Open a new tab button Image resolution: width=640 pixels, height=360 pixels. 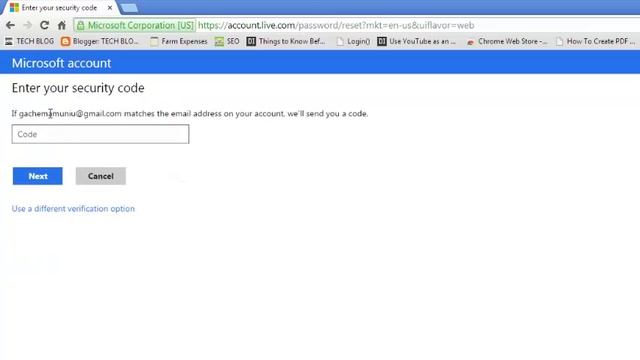coord(129,8)
